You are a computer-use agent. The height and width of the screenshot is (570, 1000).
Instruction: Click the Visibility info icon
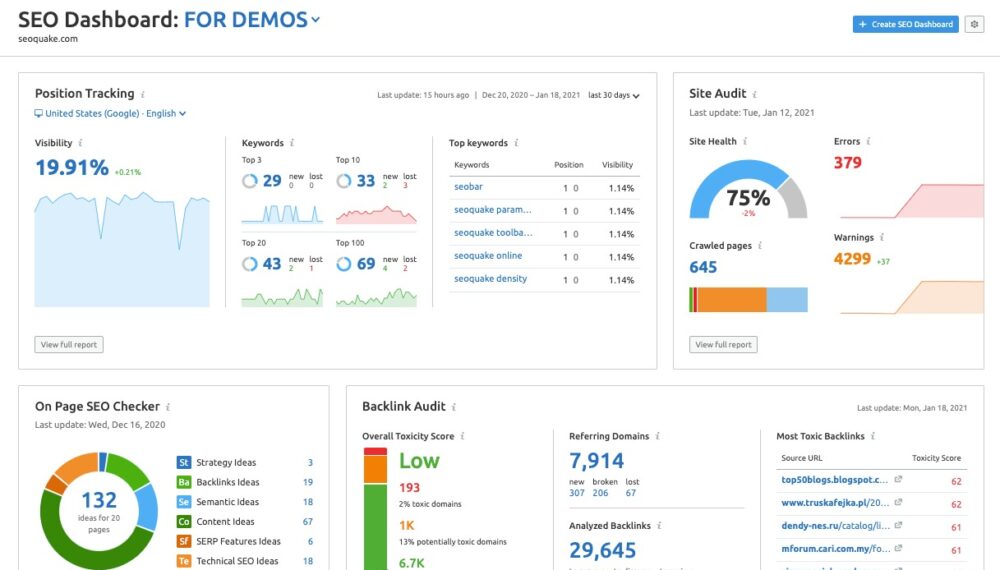point(80,143)
